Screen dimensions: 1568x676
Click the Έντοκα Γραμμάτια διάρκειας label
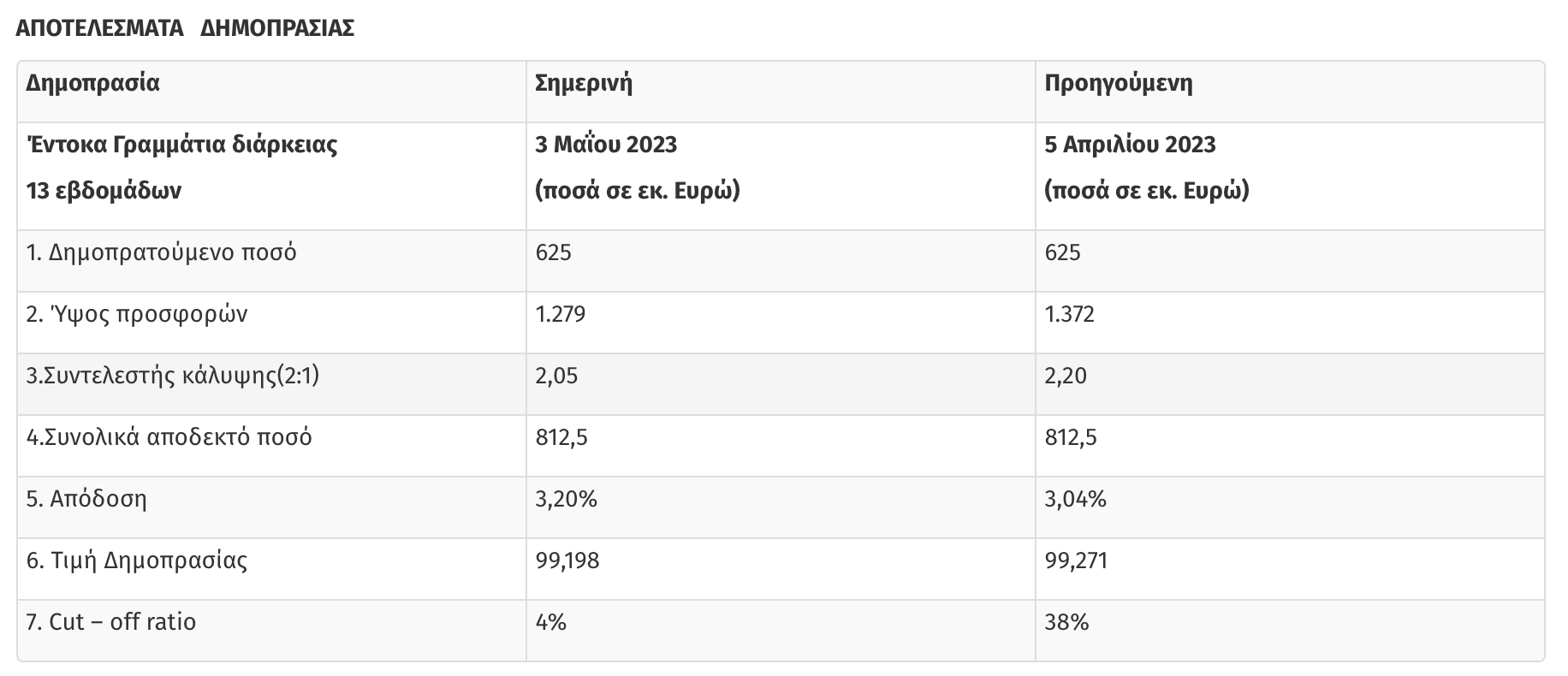tap(181, 145)
